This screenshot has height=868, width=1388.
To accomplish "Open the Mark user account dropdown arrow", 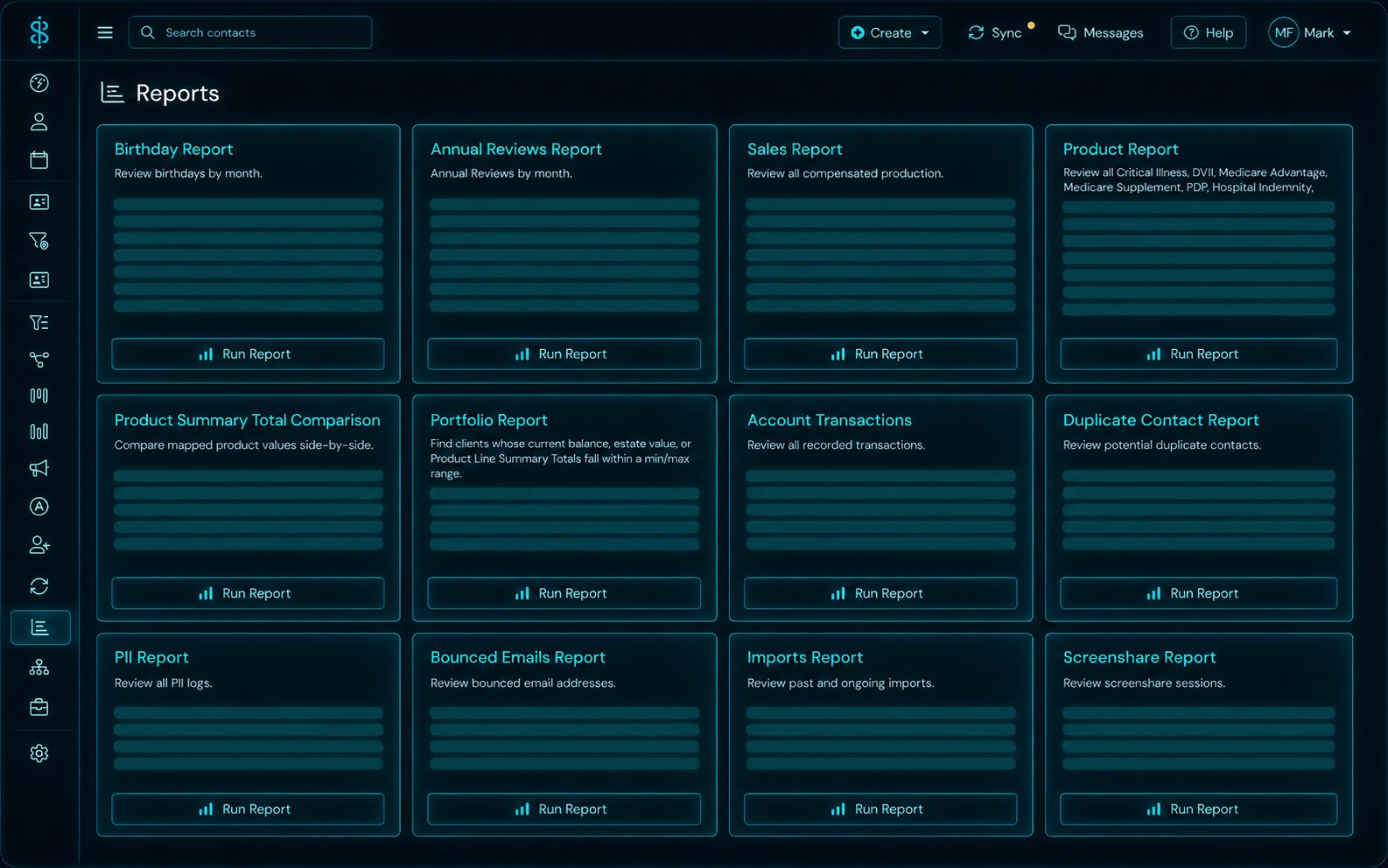I will [1347, 33].
